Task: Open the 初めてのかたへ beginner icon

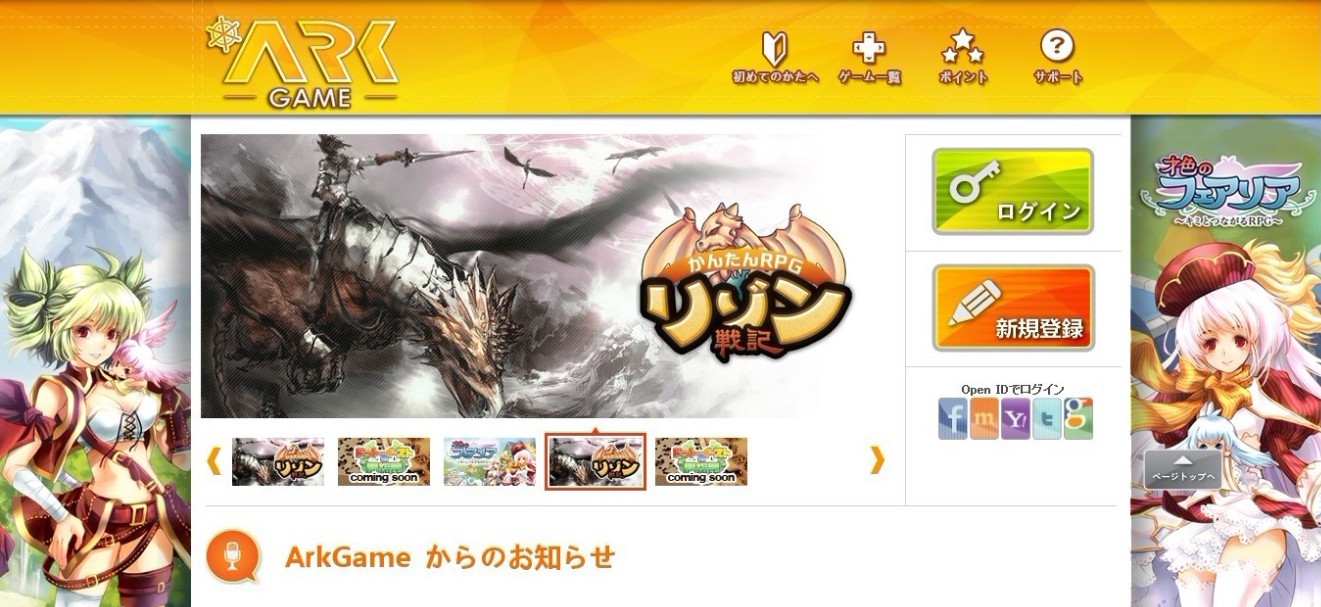Action: tap(775, 58)
